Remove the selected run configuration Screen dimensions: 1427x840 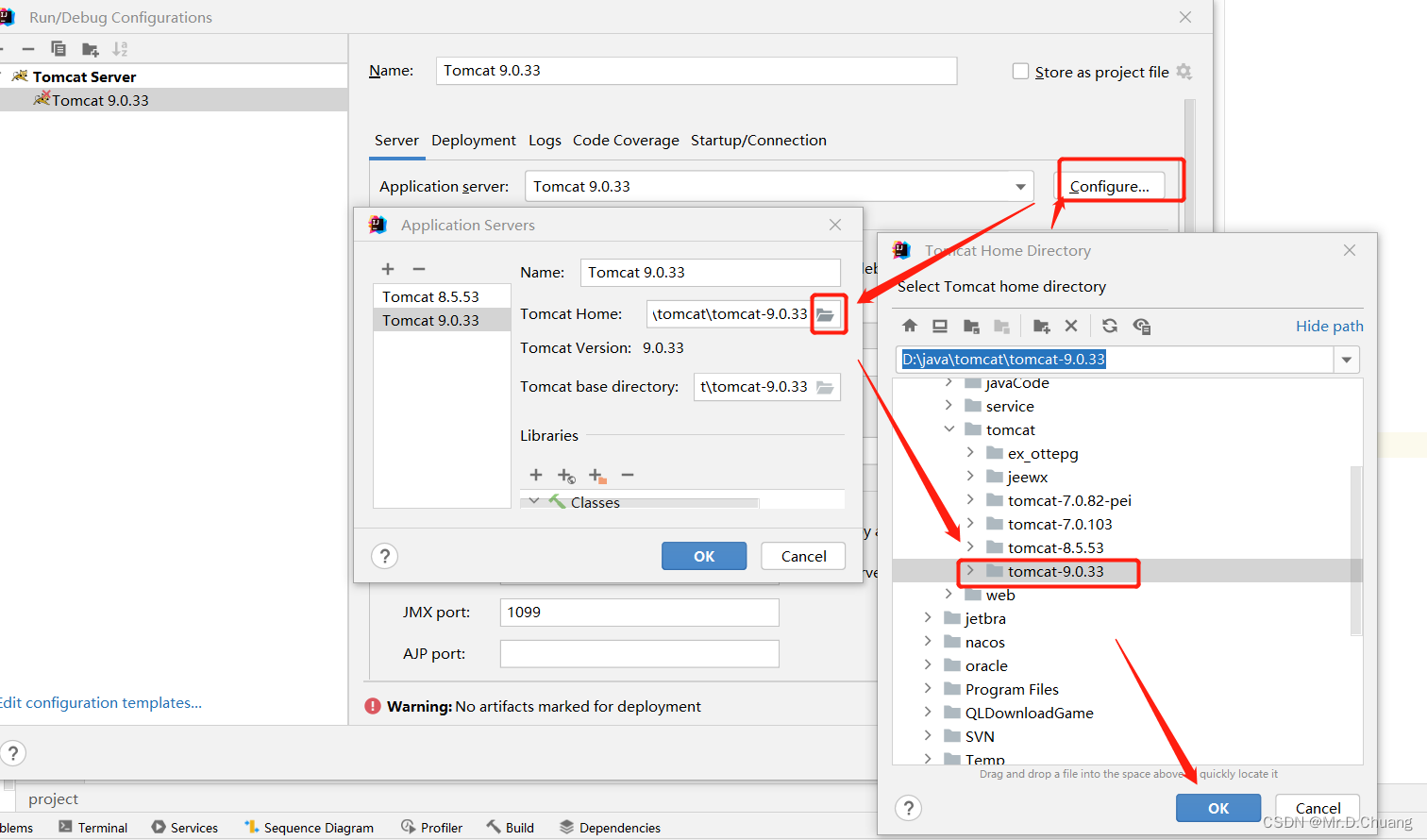tap(28, 49)
